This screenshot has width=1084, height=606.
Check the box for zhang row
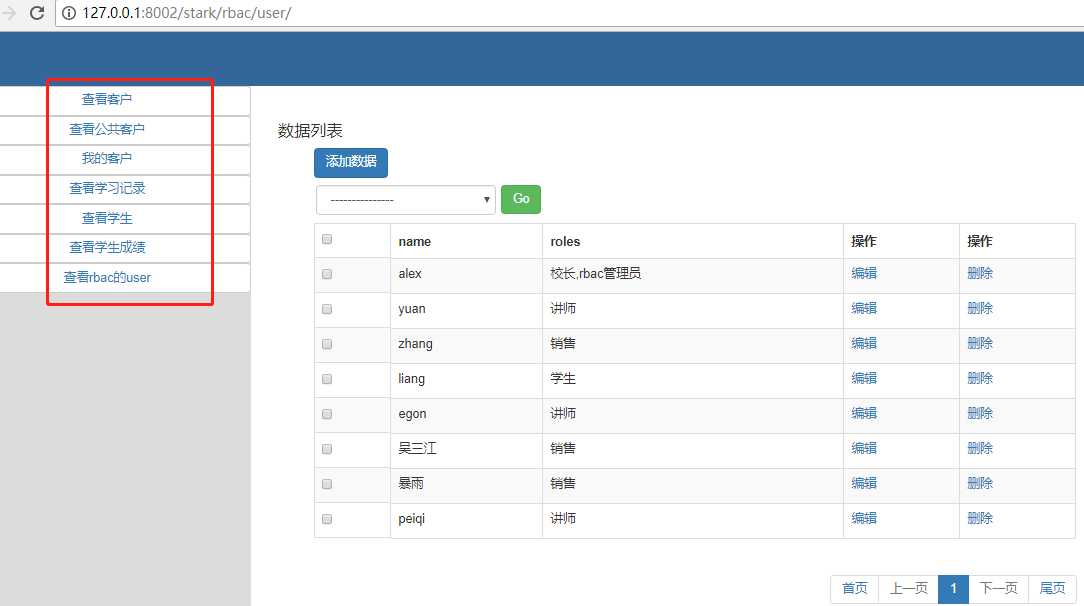tap(327, 344)
